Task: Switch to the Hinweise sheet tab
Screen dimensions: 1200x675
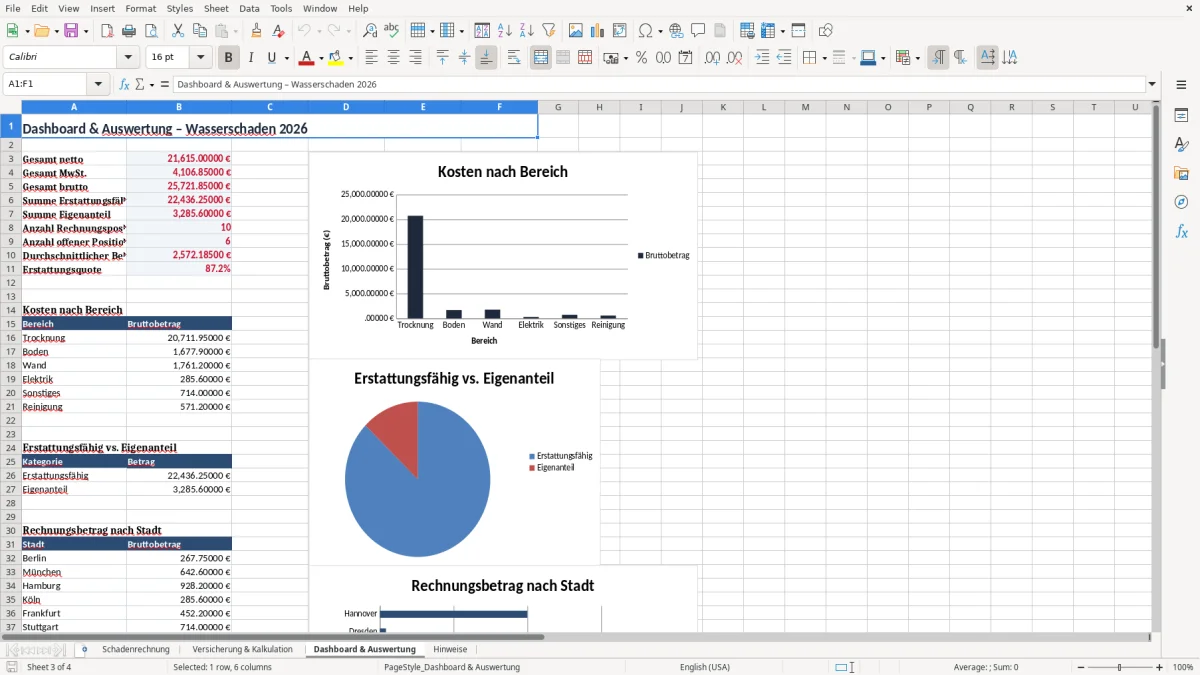Action: 450,649
